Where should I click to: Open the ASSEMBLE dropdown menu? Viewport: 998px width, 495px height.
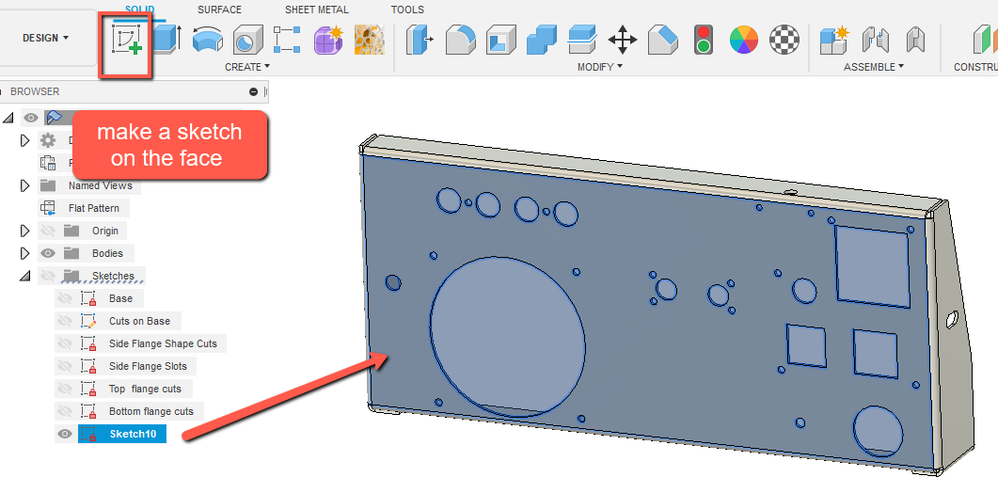[874, 67]
